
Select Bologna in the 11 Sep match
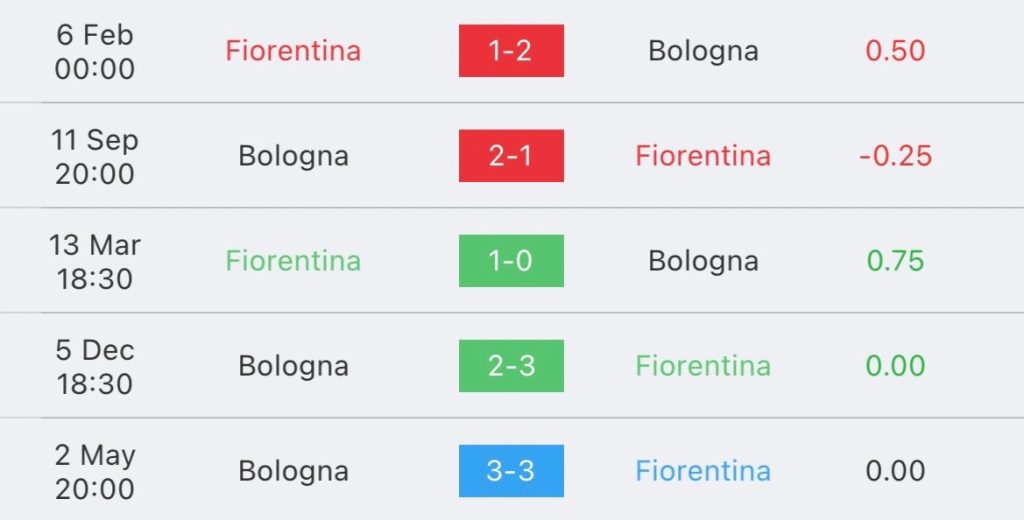[293, 157]
